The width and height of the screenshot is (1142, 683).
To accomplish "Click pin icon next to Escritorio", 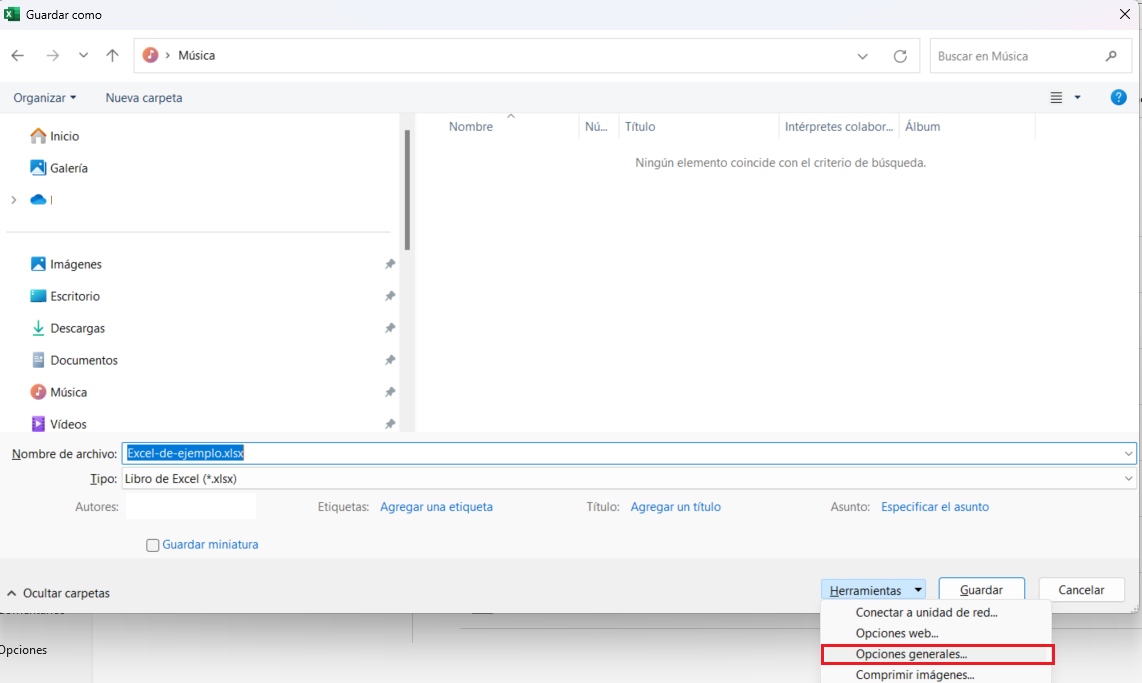I will tap(390, 296).
